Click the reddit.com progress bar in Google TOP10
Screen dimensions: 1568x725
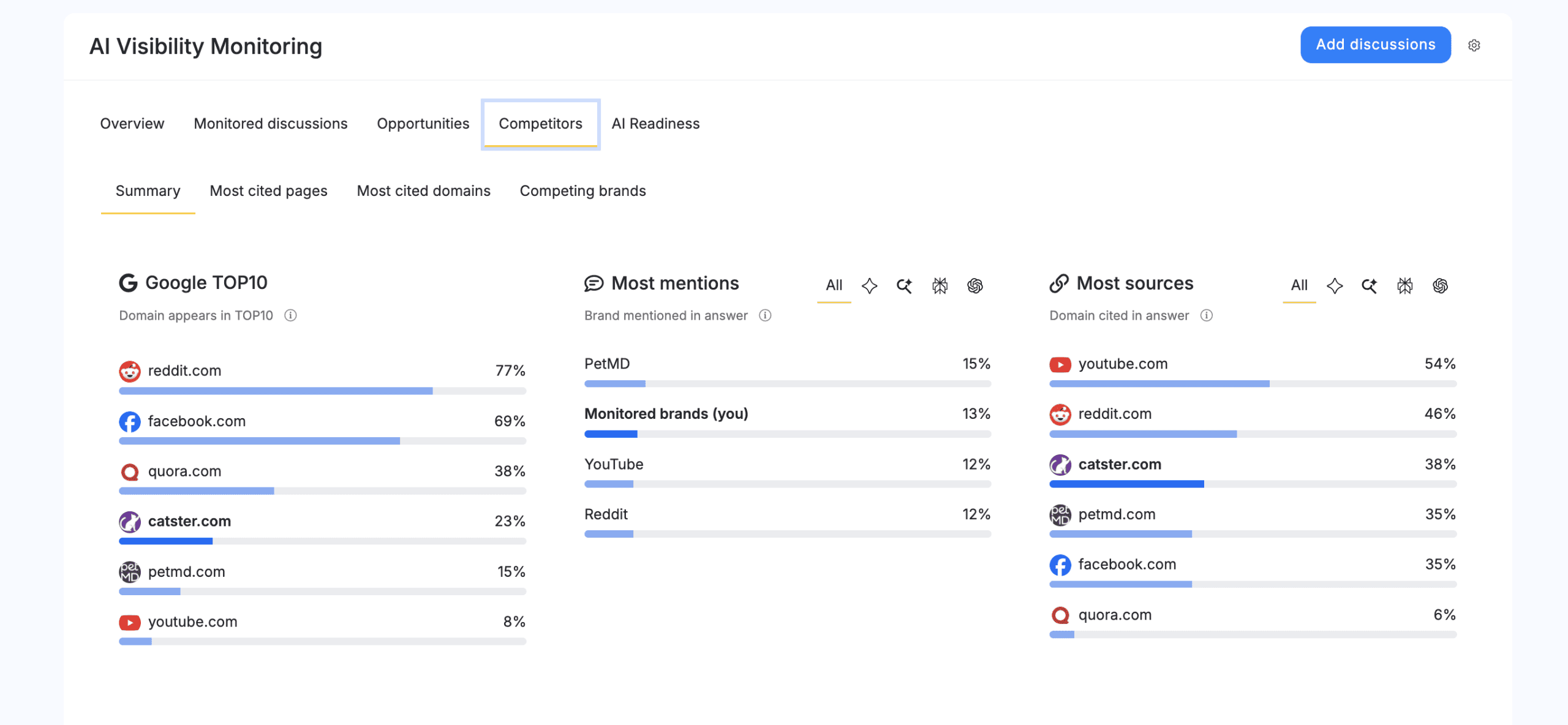pos(323,391)
